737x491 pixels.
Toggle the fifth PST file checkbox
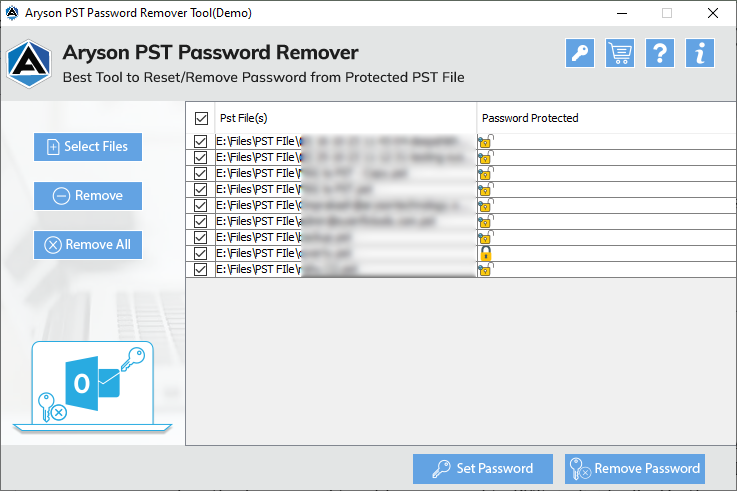(x=201, y=206)
